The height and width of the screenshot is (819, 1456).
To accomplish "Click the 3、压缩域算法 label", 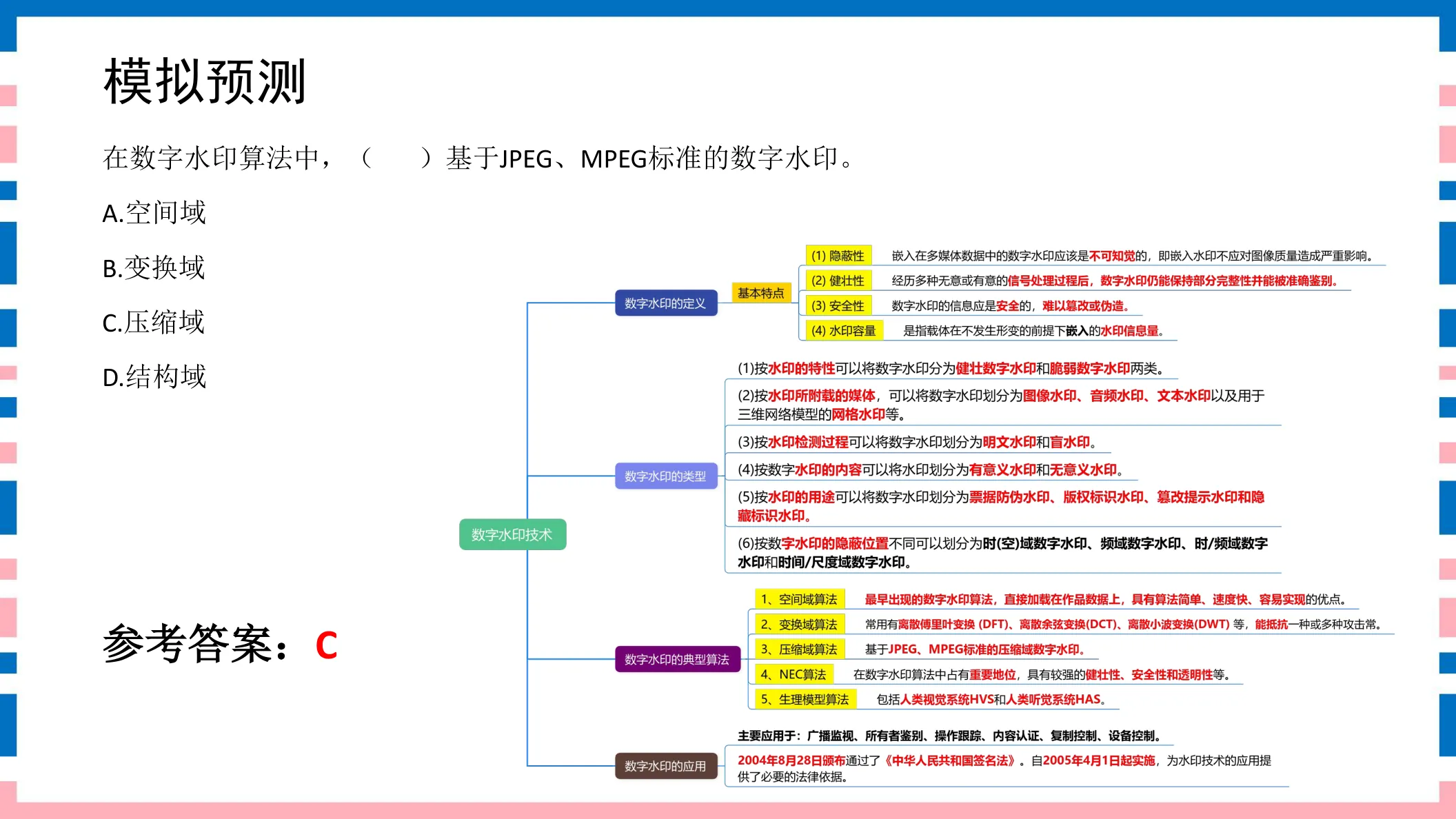I will [x=799, y=649].
